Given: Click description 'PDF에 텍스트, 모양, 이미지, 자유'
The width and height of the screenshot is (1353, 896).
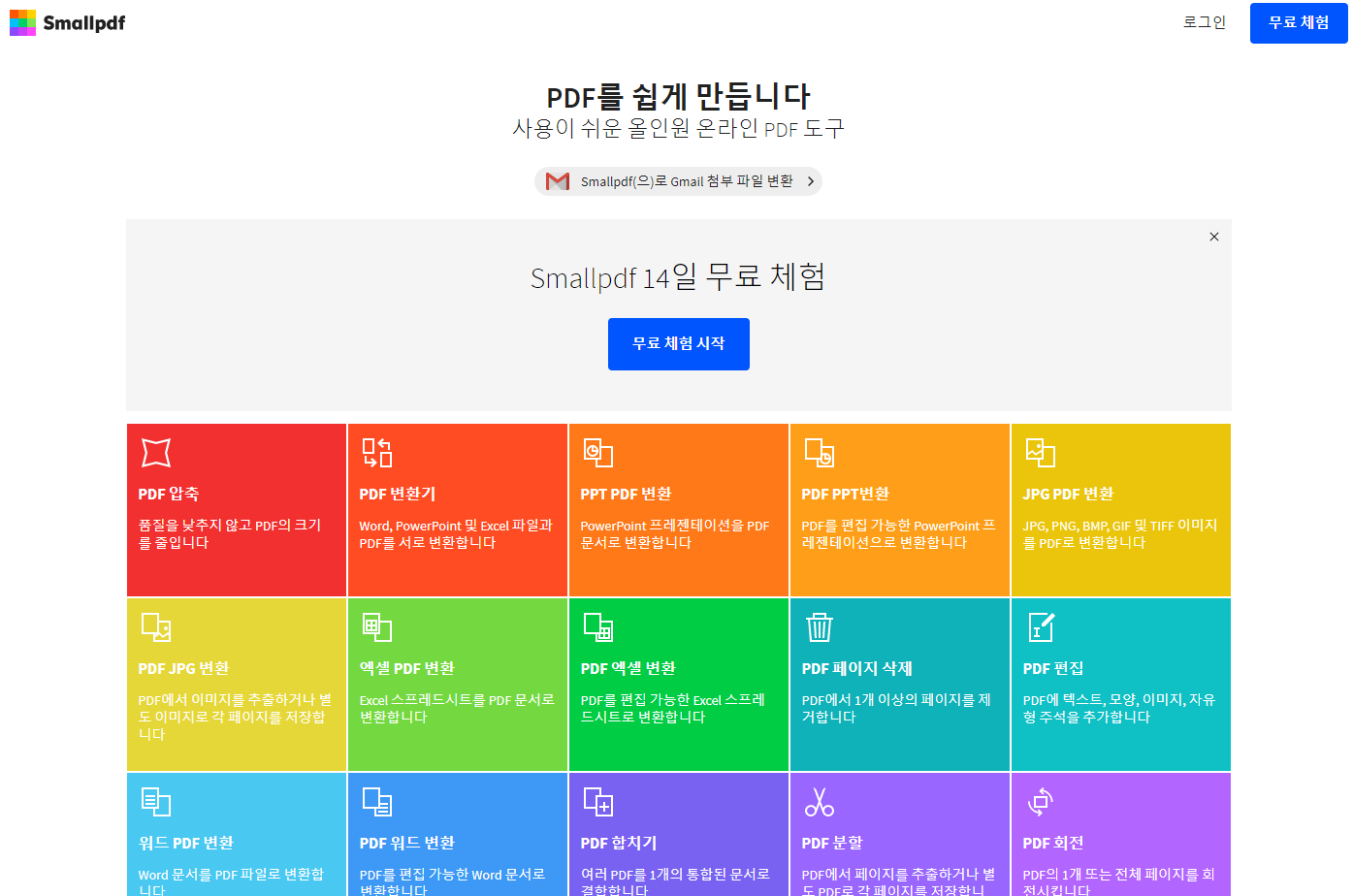Looking at the screenshot, I should click(x=1119, y=699).
